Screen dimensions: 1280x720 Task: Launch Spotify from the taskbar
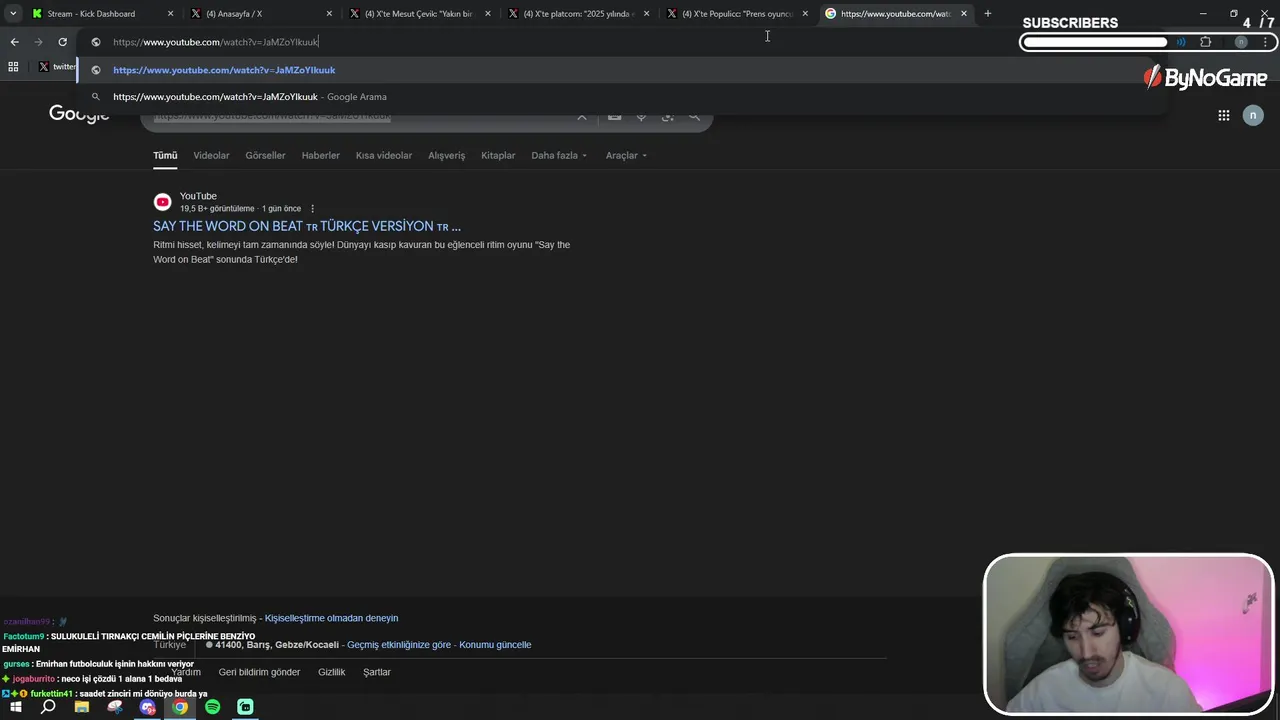213,707
